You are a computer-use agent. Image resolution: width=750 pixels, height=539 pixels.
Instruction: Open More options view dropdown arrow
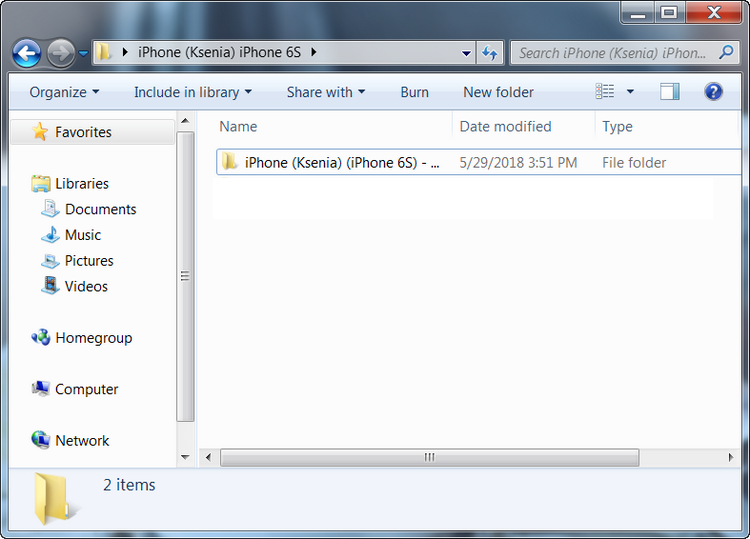click(x=630, y=91)
